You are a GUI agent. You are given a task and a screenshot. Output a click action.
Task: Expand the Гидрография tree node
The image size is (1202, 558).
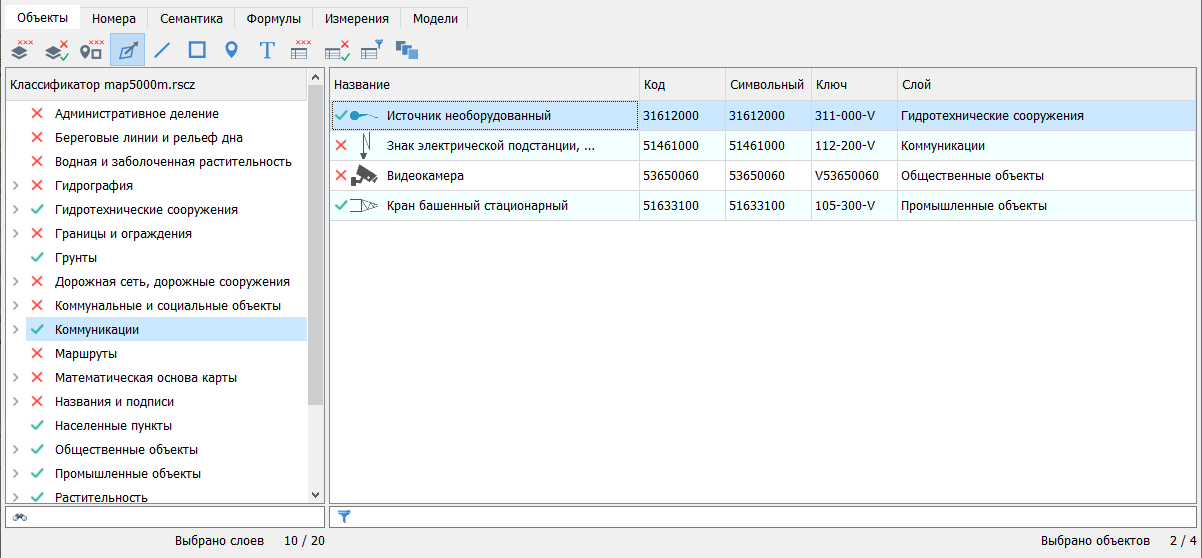point(15,186)
